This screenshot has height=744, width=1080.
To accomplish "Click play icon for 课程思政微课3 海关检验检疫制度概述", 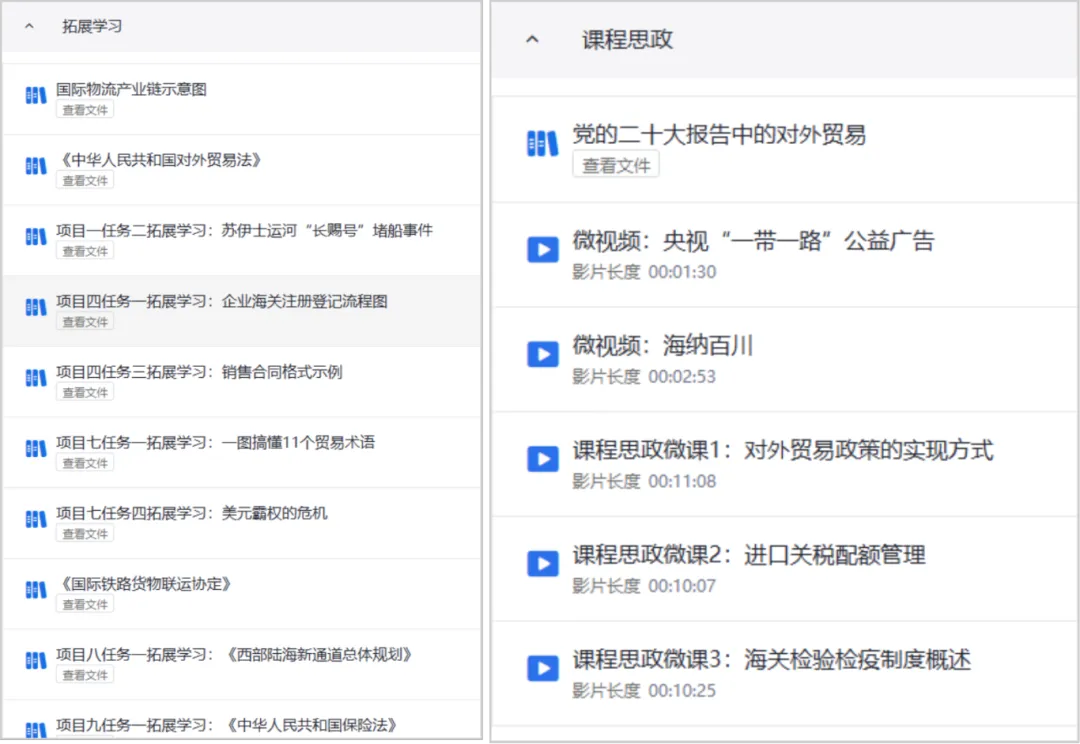I will (542, 669).
